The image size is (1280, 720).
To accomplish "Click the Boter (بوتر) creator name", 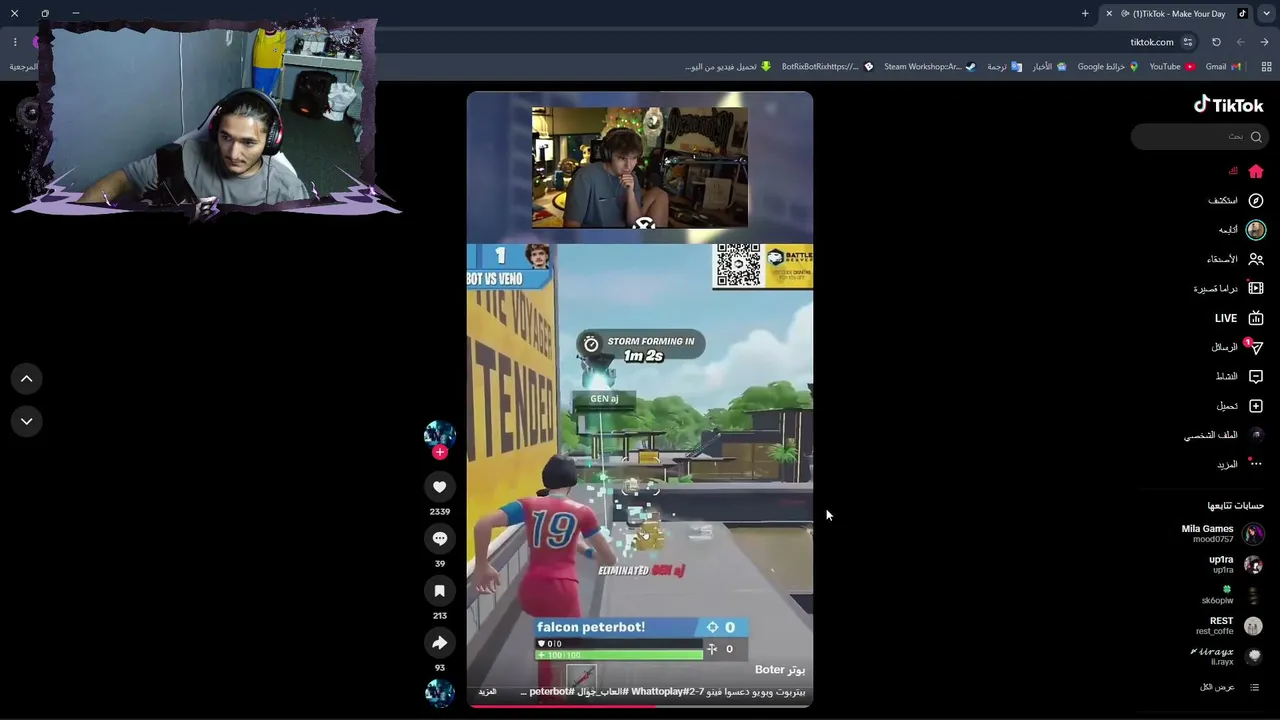I will [780, 670].
